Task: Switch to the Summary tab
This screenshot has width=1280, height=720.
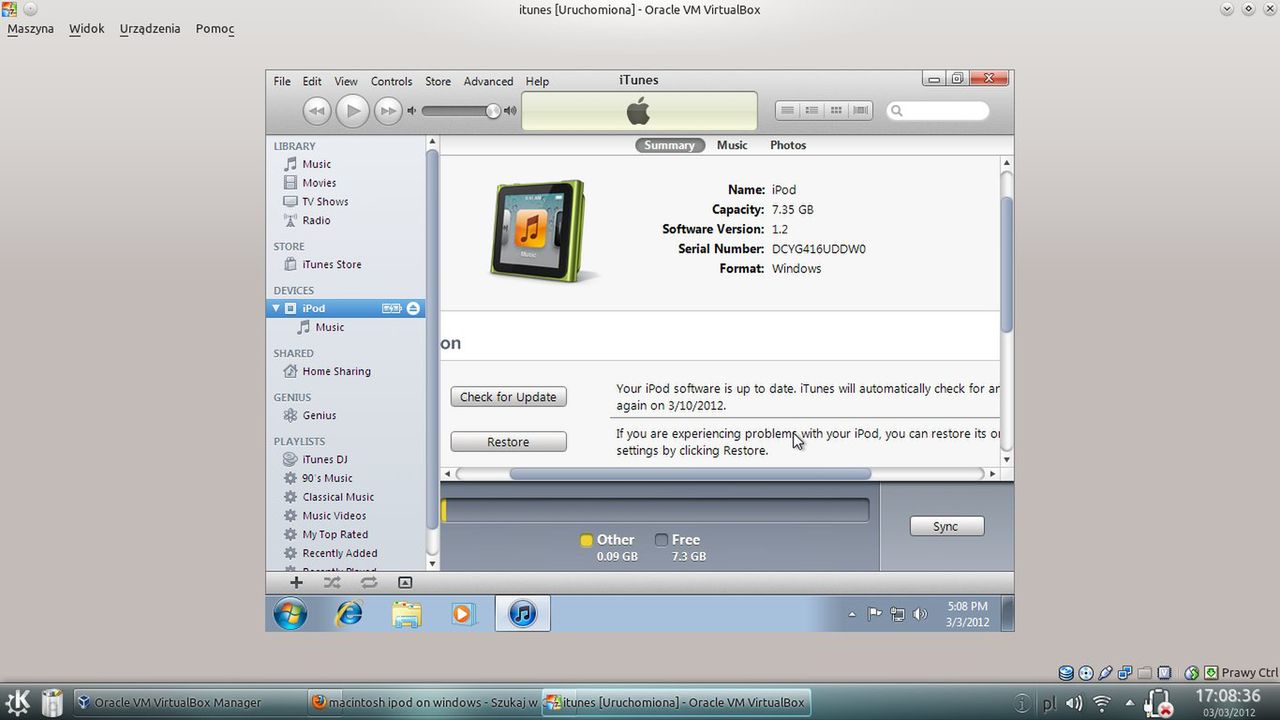Action: click(x=669, y=145)
